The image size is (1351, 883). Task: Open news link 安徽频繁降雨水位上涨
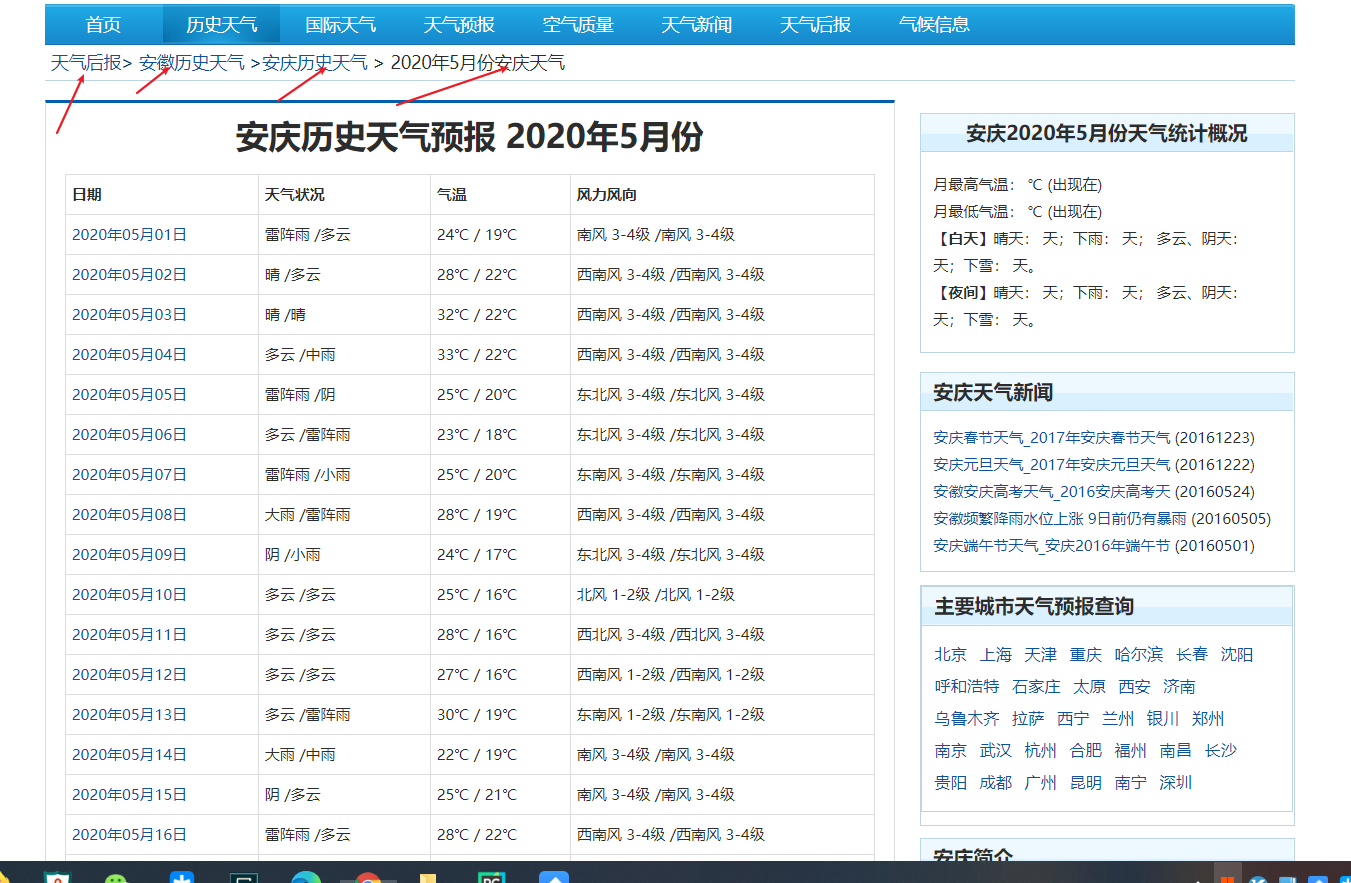coord(1060,519)
